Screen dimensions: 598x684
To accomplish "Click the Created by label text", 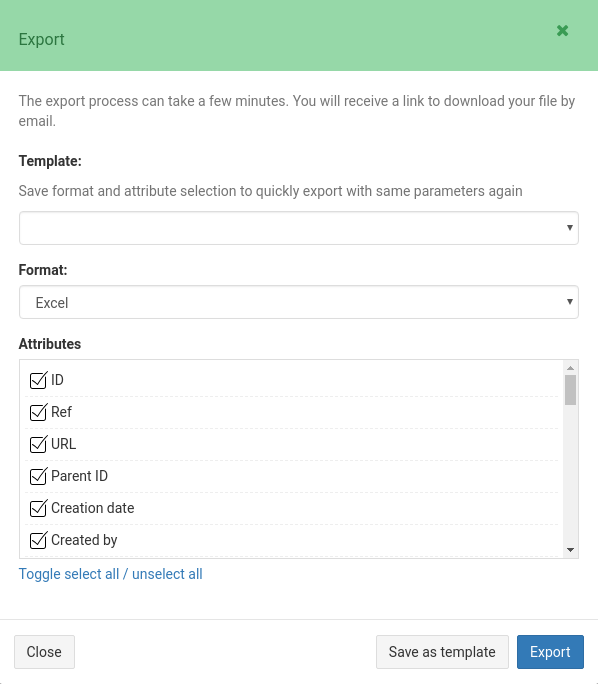I will pos(84,540).
